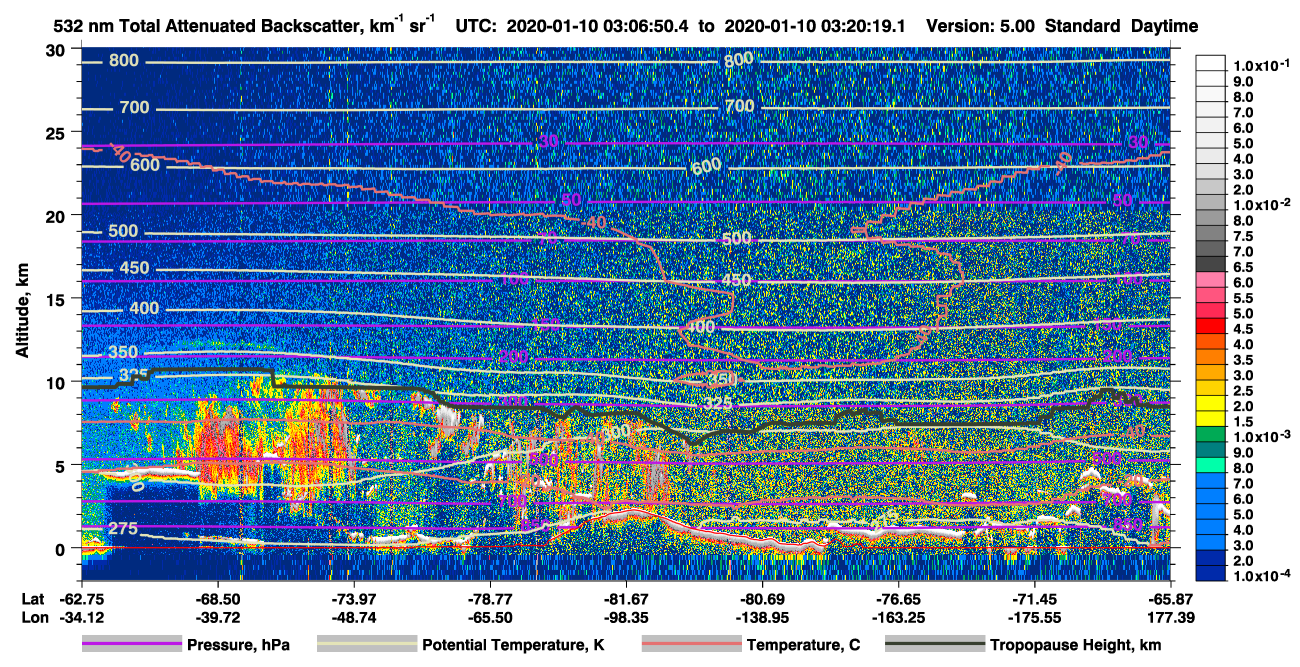Viewport: 1300px width, 667px height.
Task: Click the latitude value '-62.75'
Action: tap(82, 598)
